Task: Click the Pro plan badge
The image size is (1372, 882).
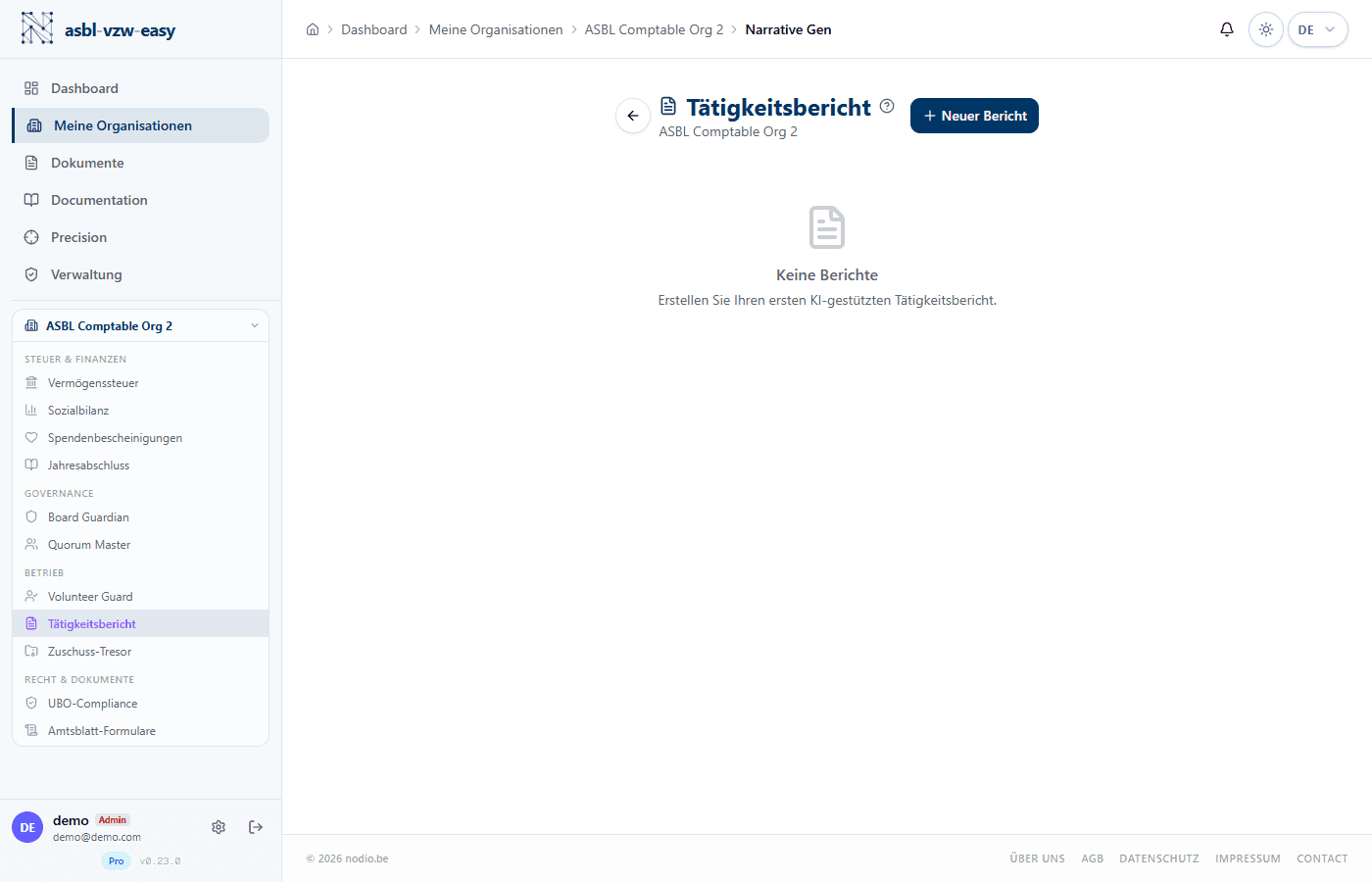Action: point(117,861)
